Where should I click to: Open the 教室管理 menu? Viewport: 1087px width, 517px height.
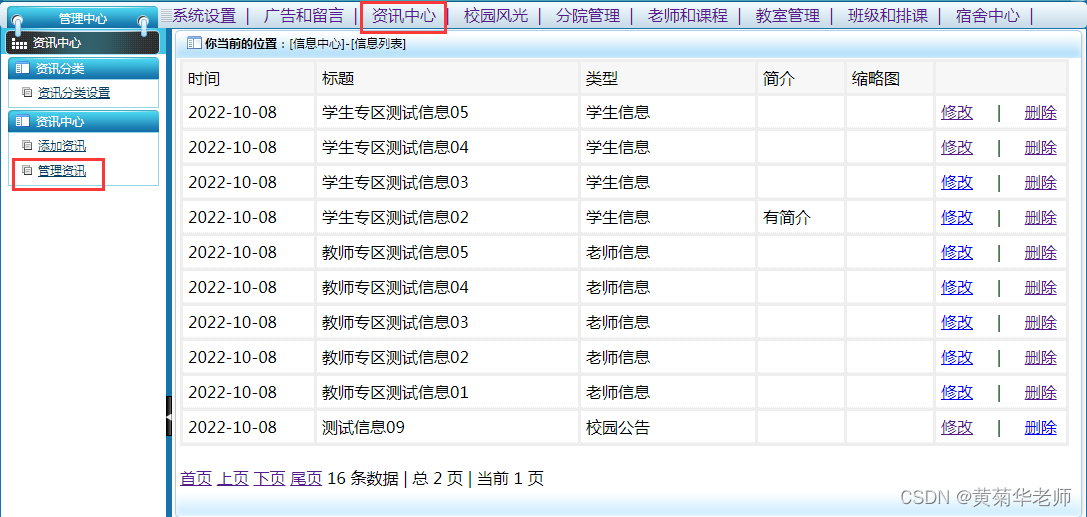788,15
